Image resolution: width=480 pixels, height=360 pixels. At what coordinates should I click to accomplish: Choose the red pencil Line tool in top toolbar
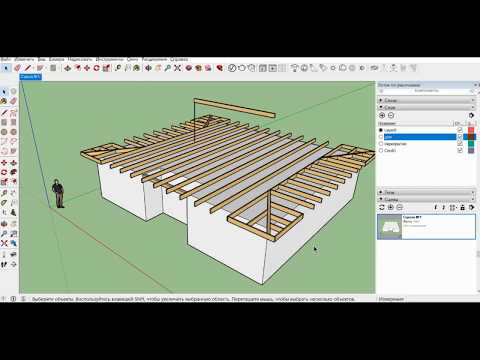point(28,68)
